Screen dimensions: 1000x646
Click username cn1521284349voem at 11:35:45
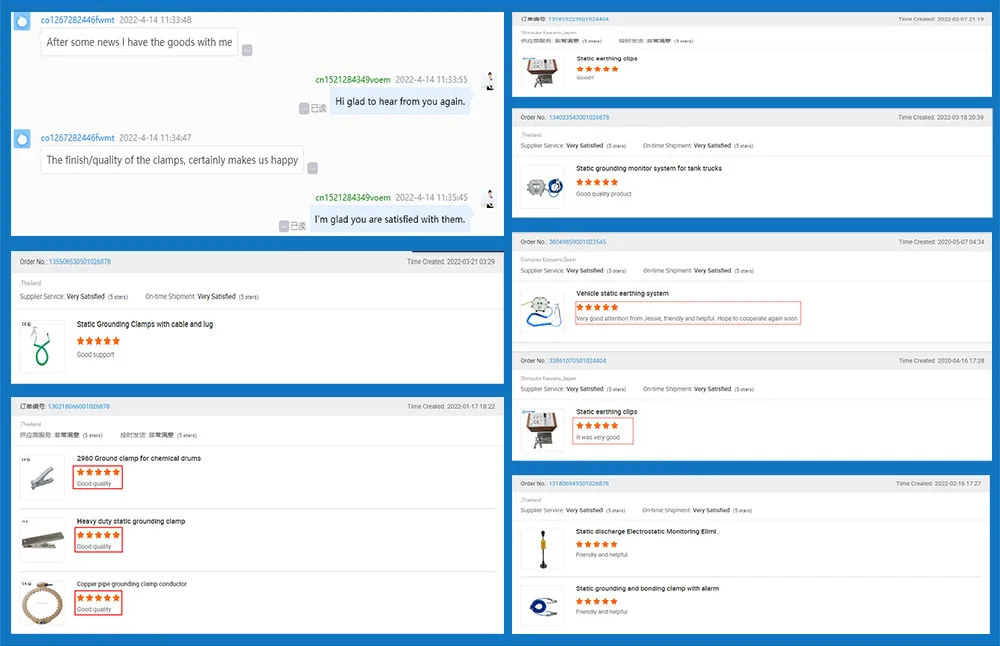point(353,197)
